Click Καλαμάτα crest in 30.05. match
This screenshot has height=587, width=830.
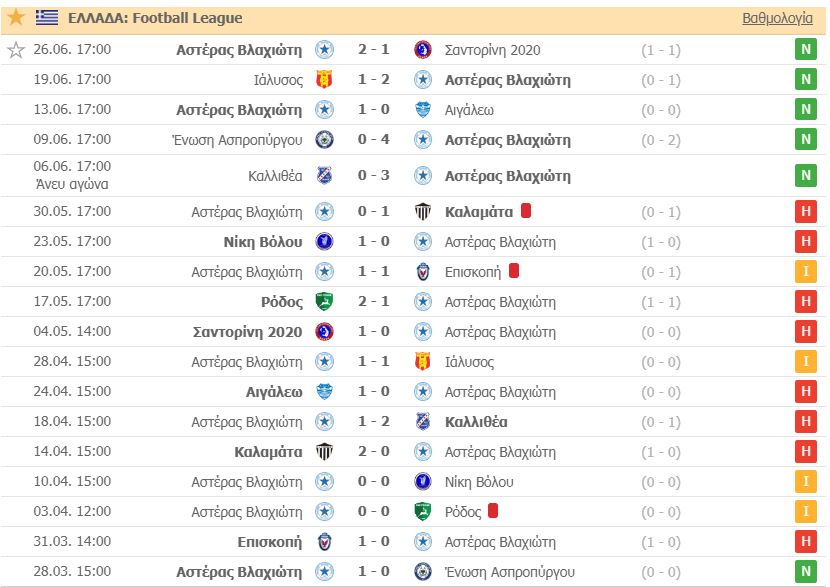pos(422,212)
